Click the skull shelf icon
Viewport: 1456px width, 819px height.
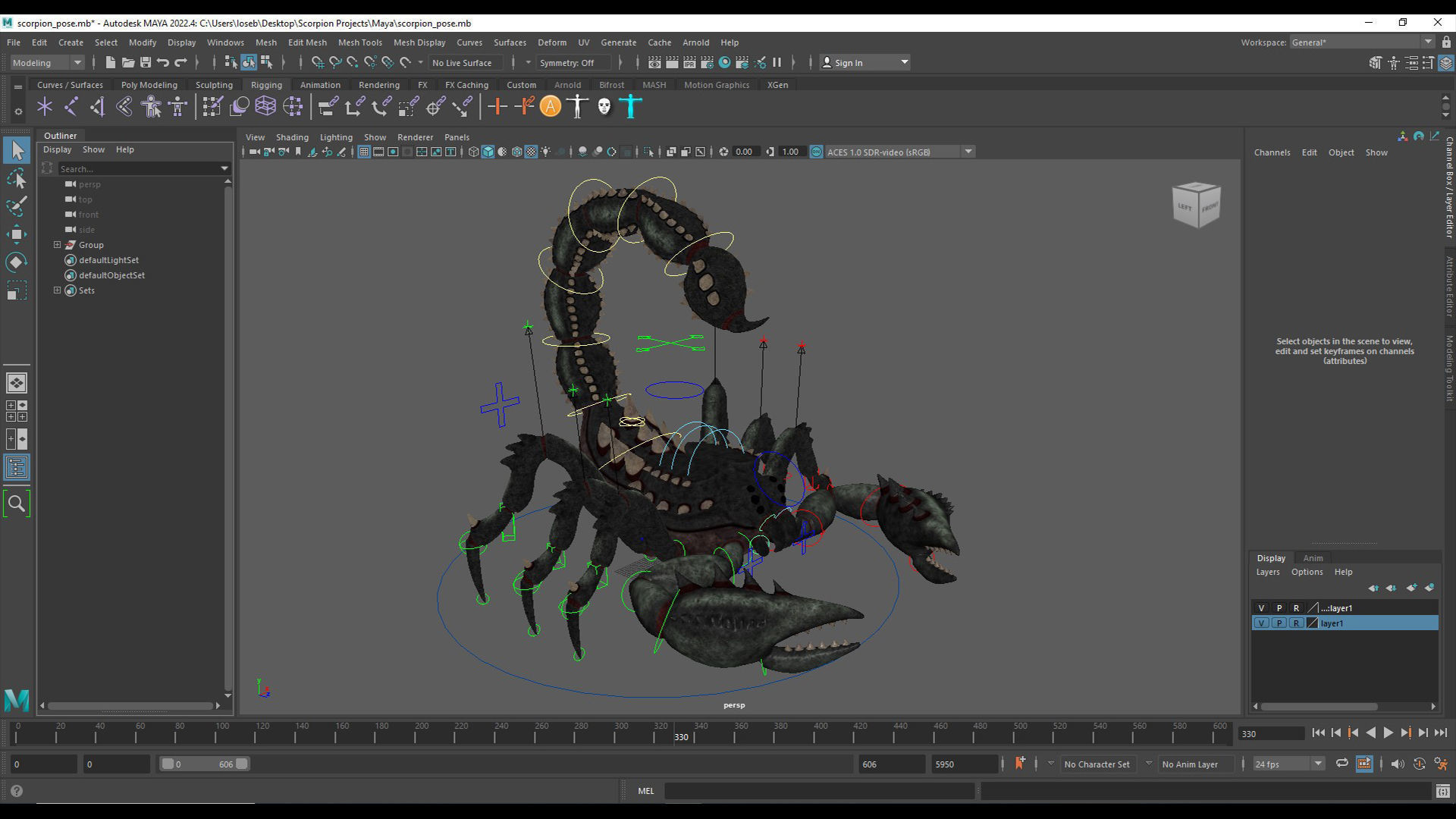[604, 106]
